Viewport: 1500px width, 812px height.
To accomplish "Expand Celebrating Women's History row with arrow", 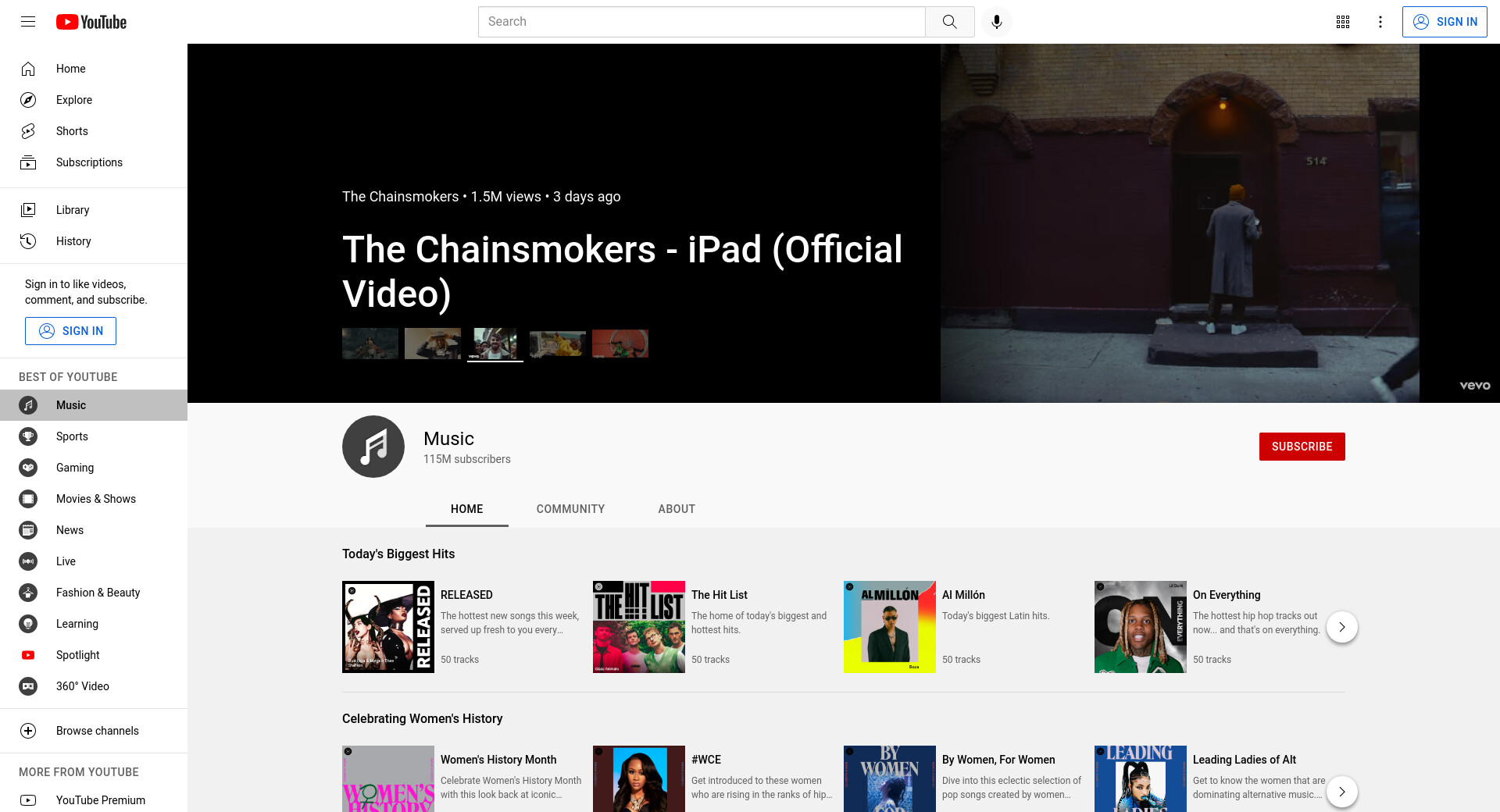I will (x=1342, y=792).
